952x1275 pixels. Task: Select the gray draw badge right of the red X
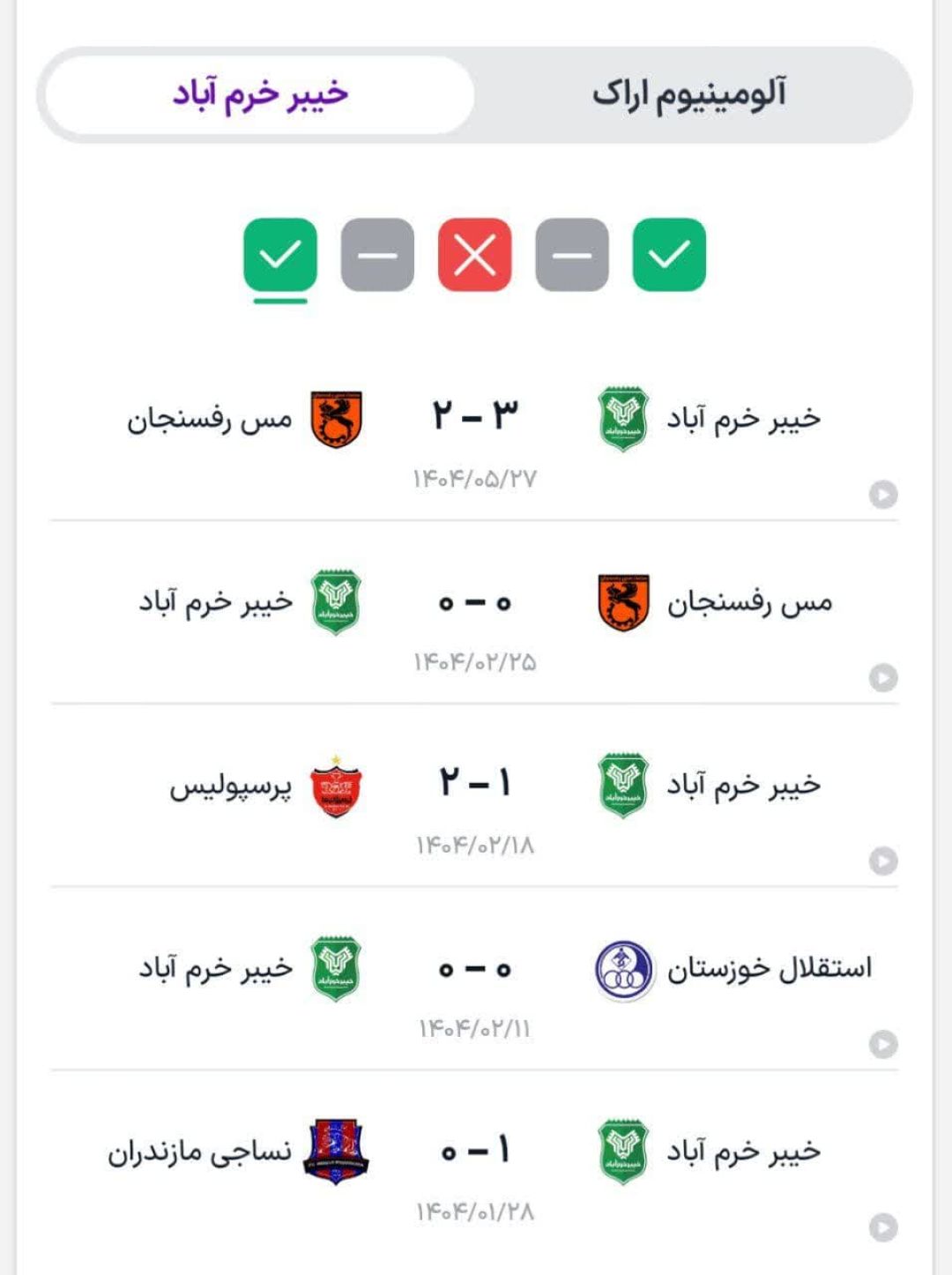(x=572, y=255)
